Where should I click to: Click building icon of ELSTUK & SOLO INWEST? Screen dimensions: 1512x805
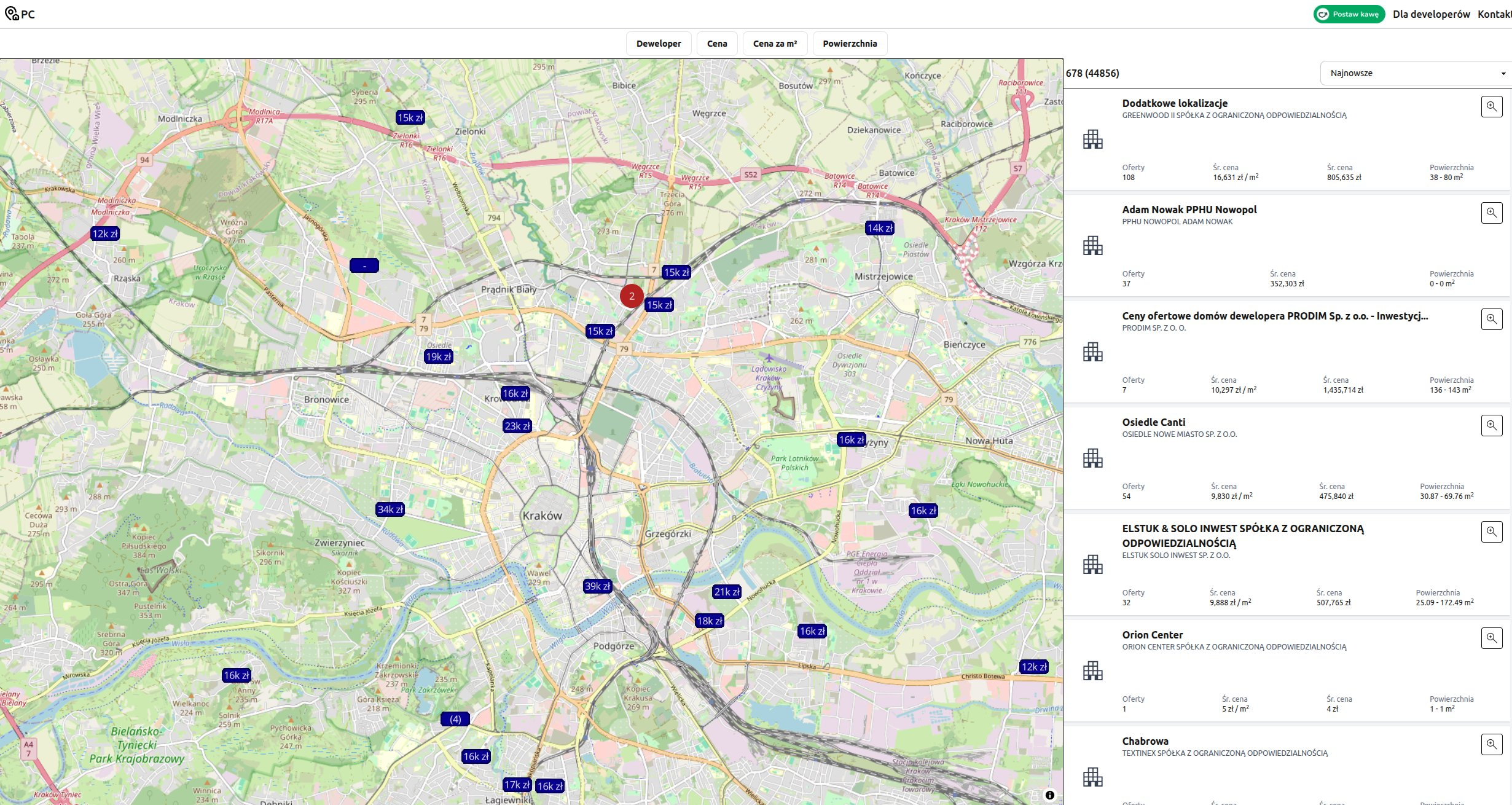pyautogui.click(x=1092, y=564)
